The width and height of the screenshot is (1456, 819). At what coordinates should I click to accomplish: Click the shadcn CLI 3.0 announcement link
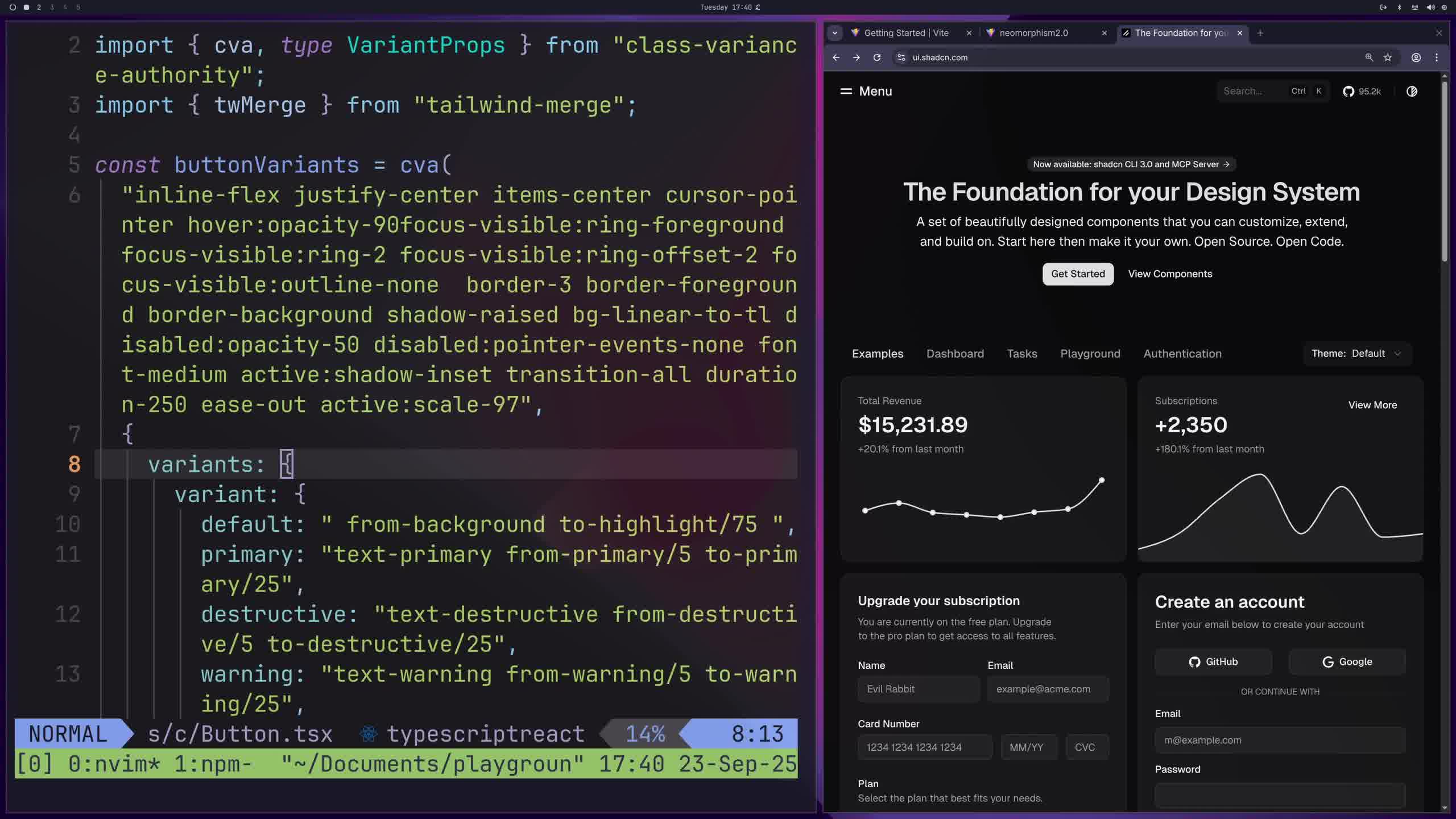coord(1131,164)
